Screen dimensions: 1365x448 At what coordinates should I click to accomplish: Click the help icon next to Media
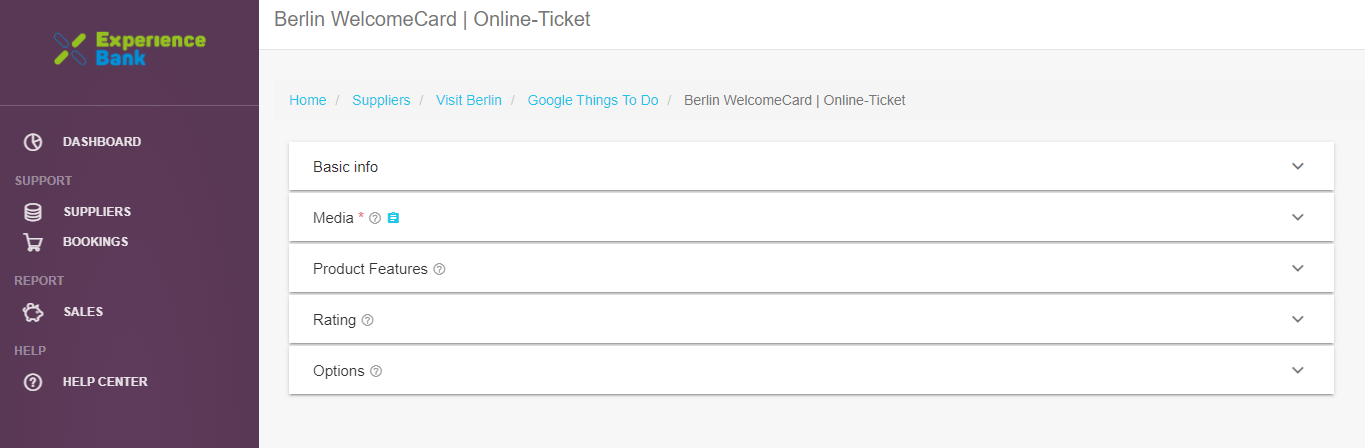click(375, 218)
